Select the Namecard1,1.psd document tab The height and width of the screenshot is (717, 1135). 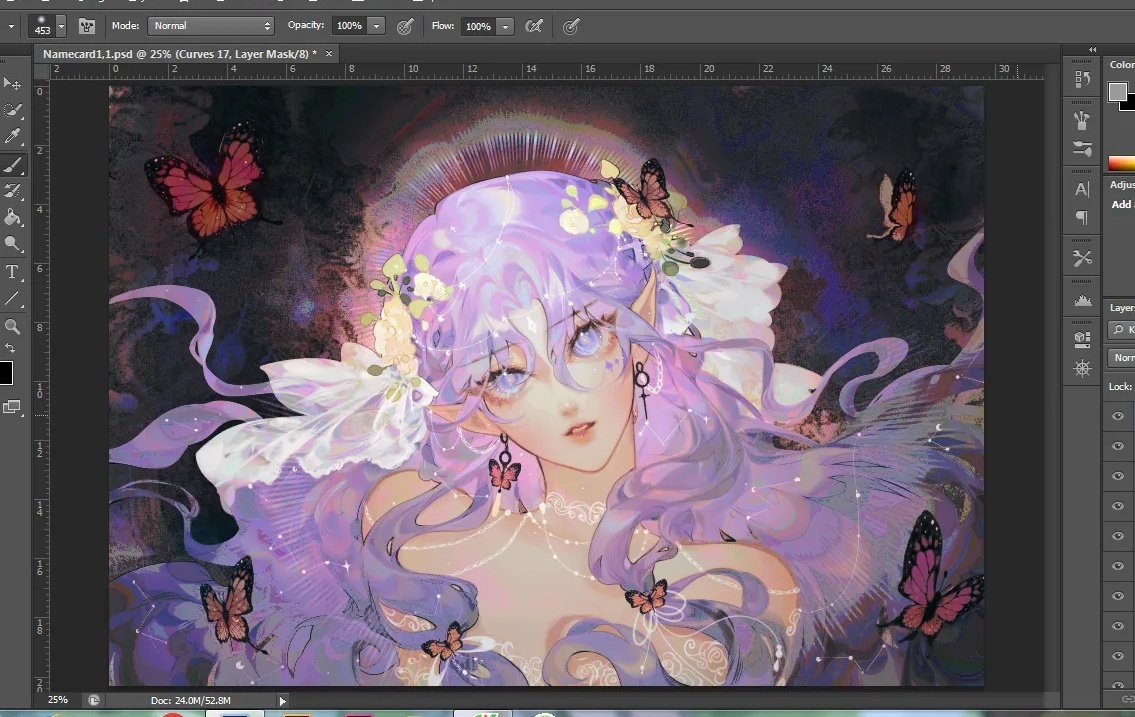coord(180,54)
